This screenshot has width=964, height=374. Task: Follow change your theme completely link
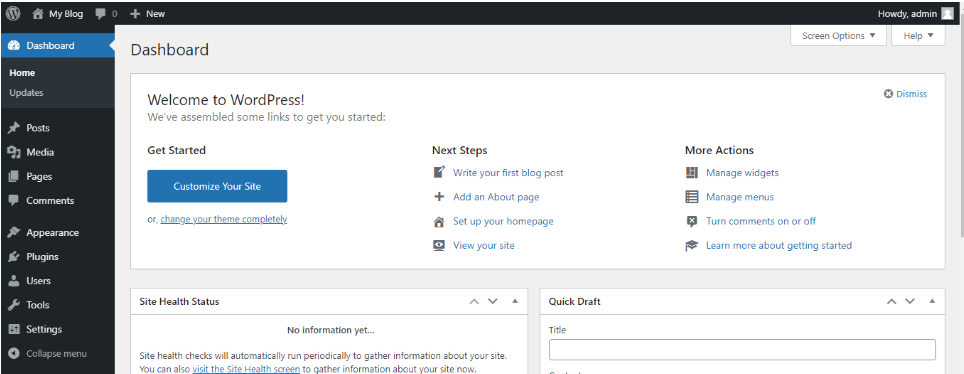[224, 219]
